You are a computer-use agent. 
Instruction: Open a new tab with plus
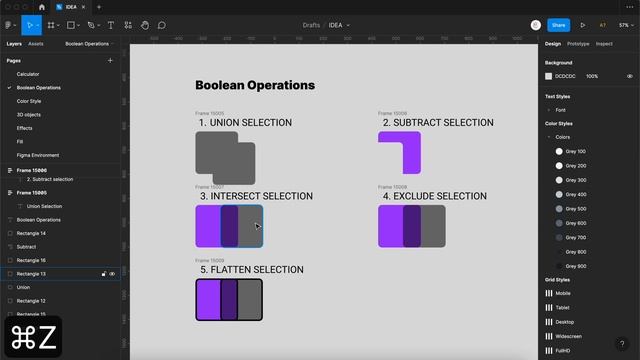(99, 7)
